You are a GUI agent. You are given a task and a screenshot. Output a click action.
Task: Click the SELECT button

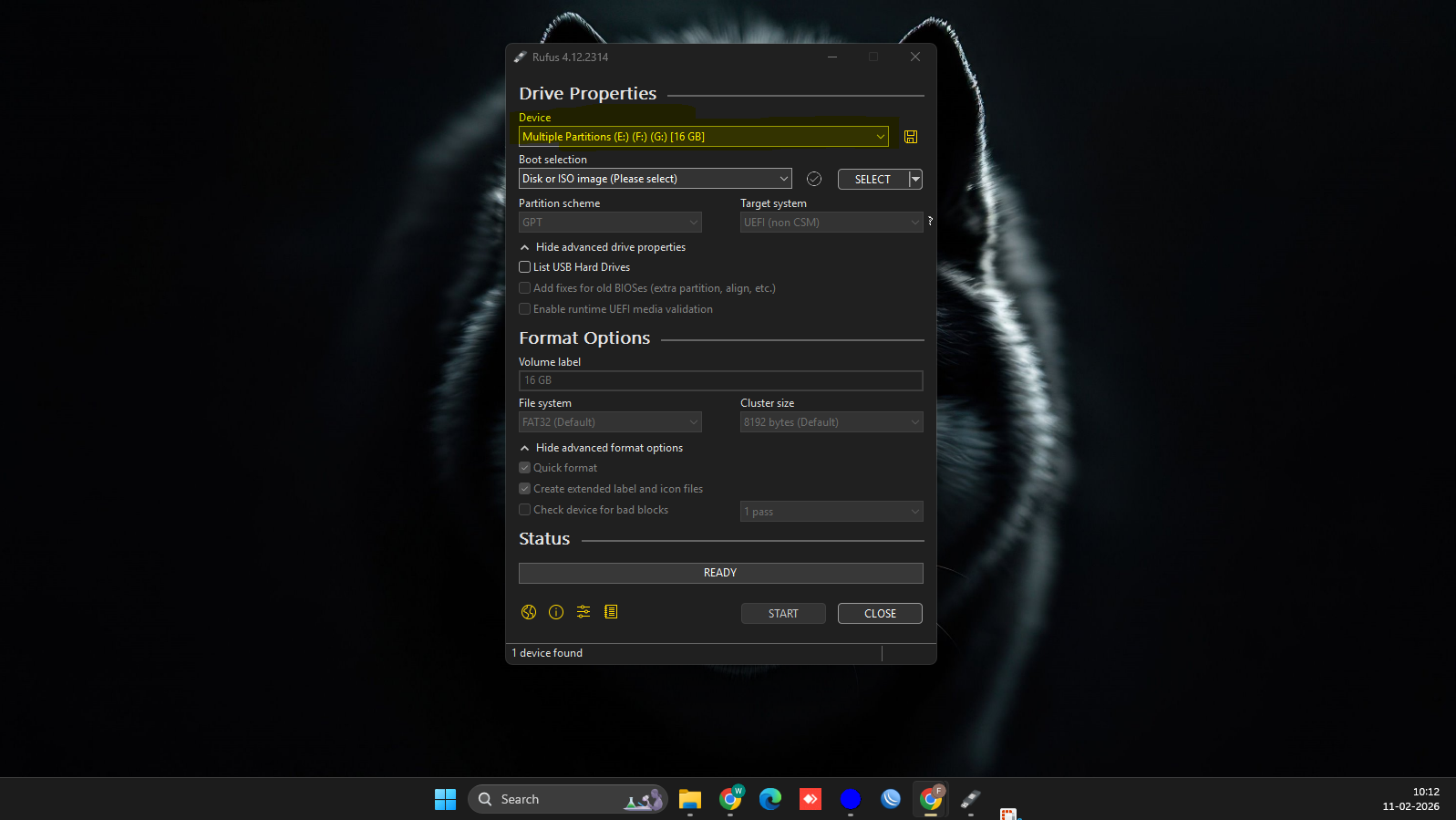[x=873, y=180]
